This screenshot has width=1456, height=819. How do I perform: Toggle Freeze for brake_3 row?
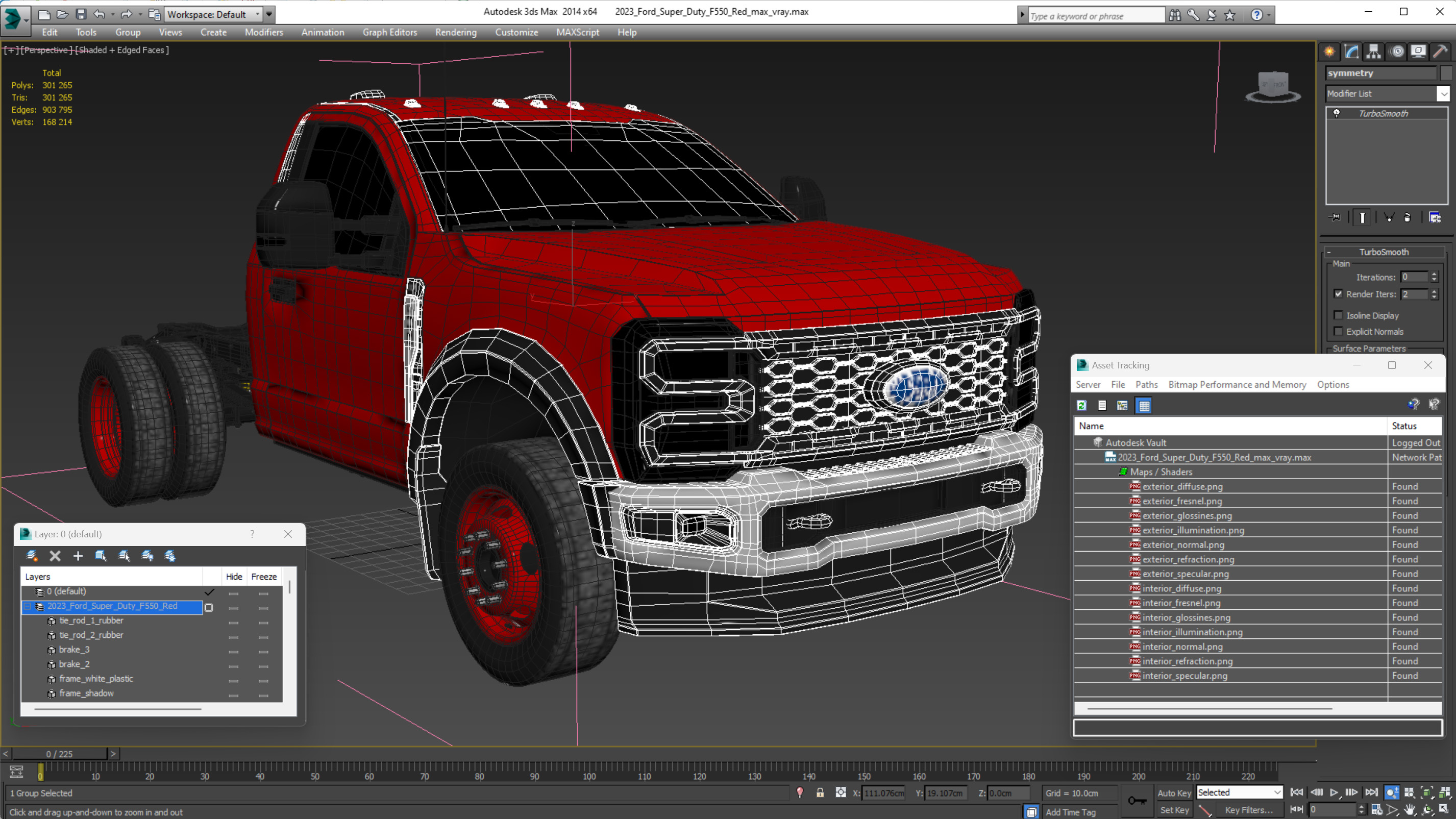click(x=263, y=652)
